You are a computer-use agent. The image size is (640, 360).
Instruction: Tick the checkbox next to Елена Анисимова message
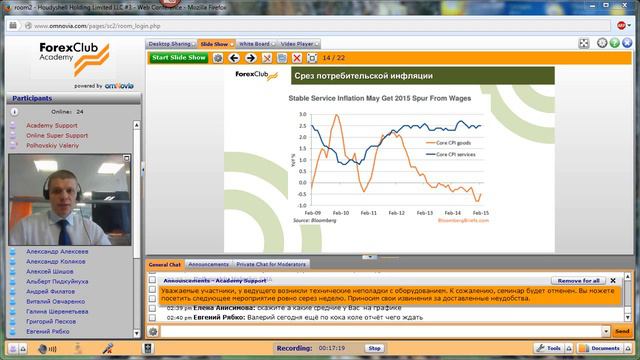pyautogui.click(x=152, y=308)
